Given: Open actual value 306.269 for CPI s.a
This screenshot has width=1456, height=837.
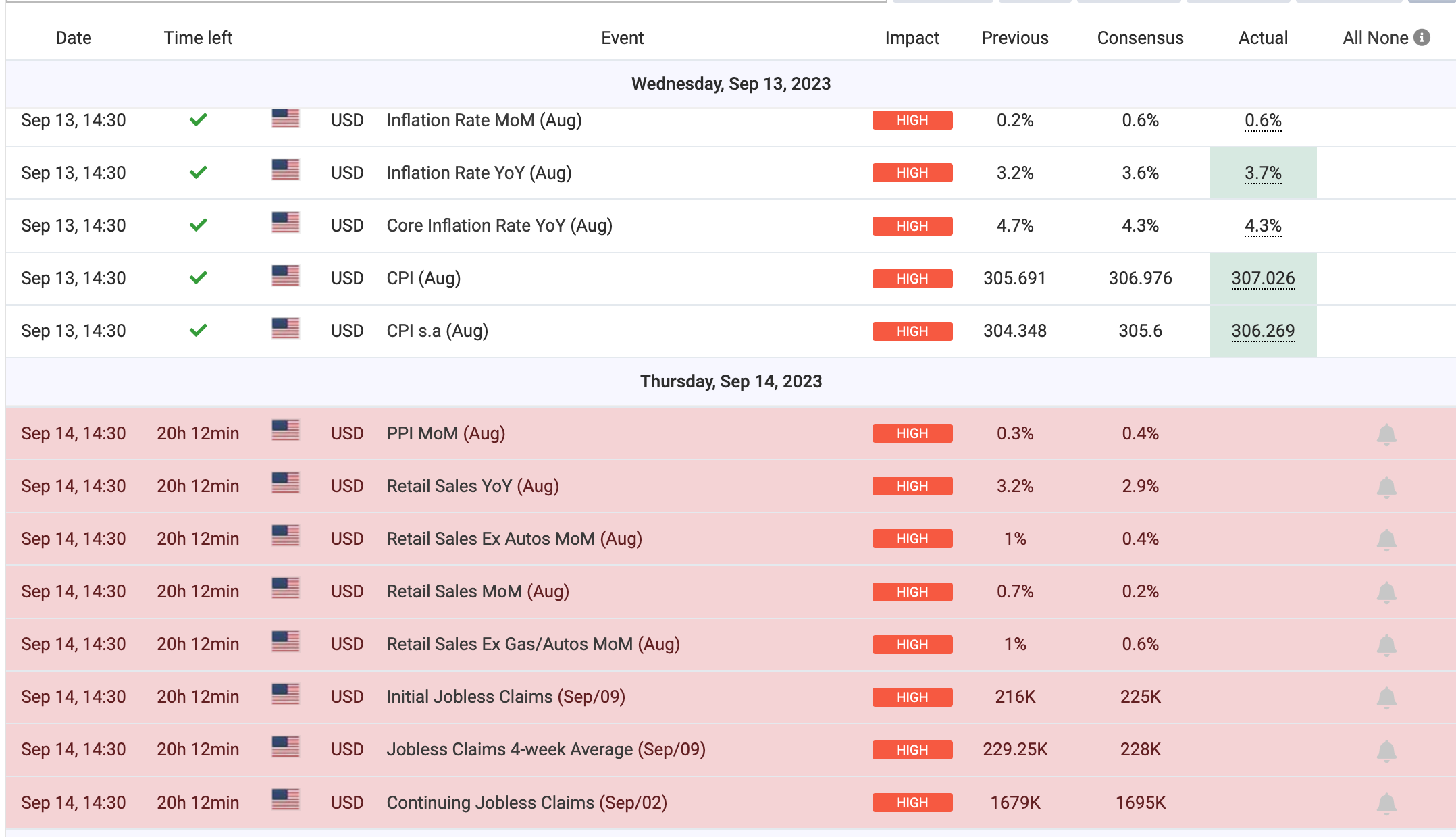Looking at the screenshot, I should pyautogui.click(x=1263, y=331).
